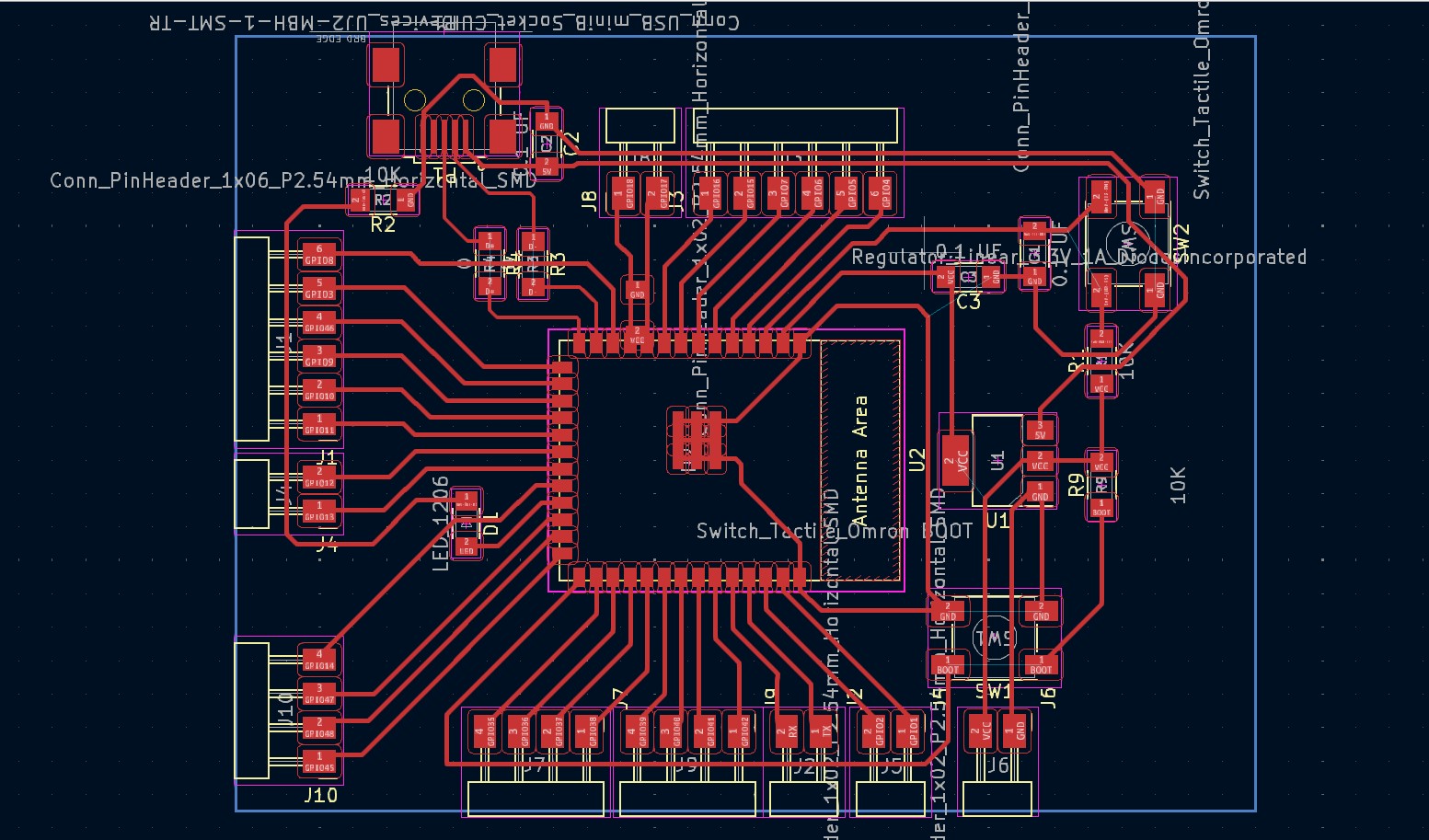
Task: Select the GPIO41 pad on bottom header
Action: pyautogui.click(x=706, y=731)
